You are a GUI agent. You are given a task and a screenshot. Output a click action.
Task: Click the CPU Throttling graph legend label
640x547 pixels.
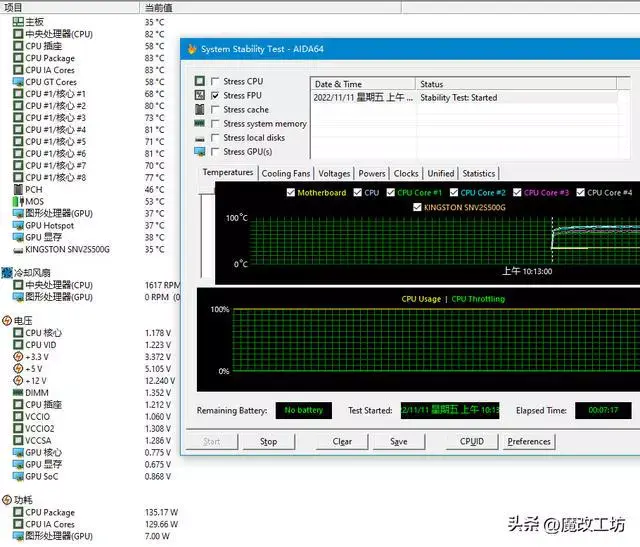[x=478, y=299]
